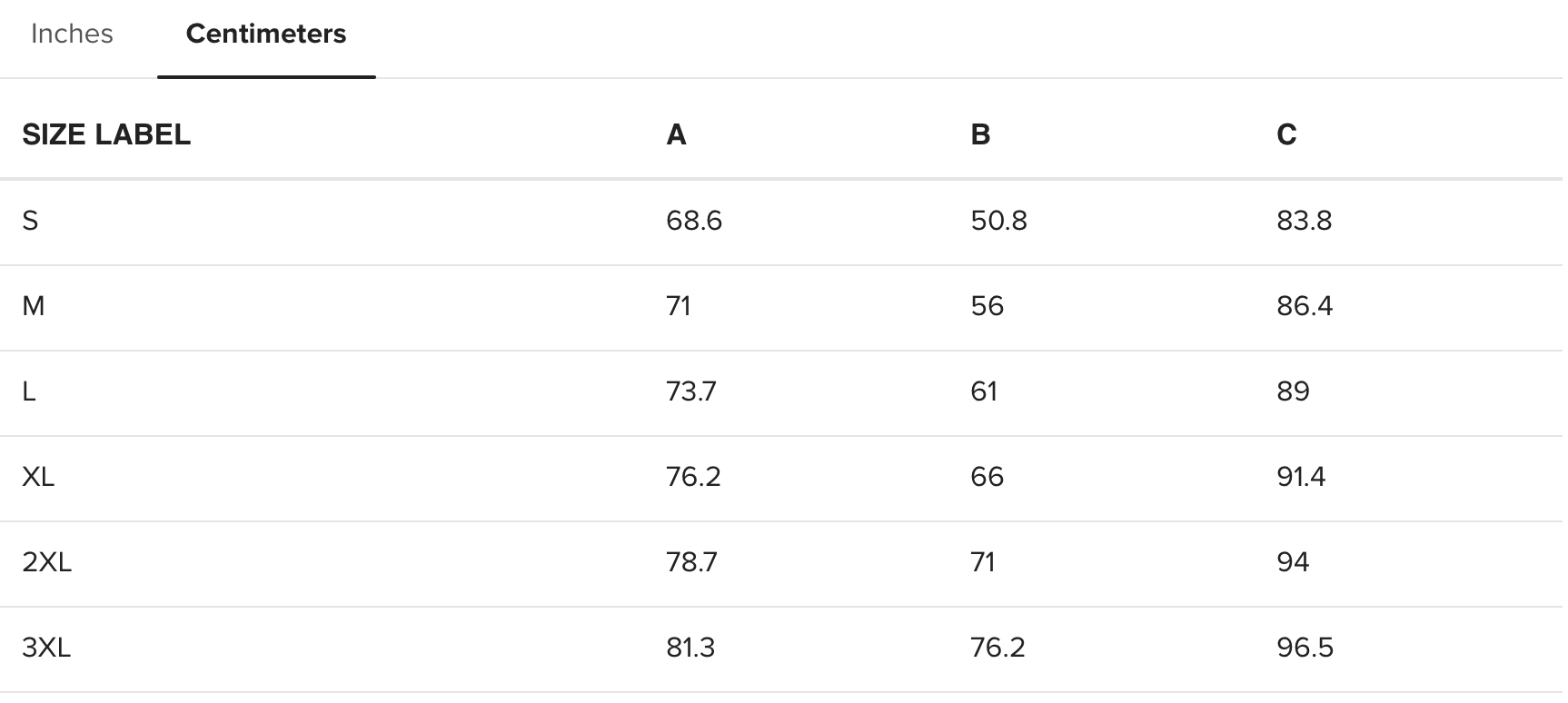Image resolution: width=1568 pixels, height=703 pixels.
Task: Switch to the Inches tab
Action: pos(72,34)
